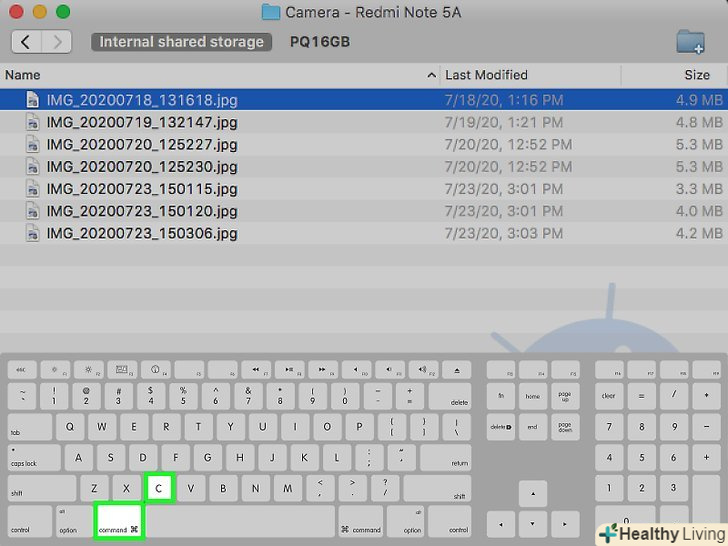Sort files by the Last Modified column
The height and width of the screenshot is (546, 728).
486,75
